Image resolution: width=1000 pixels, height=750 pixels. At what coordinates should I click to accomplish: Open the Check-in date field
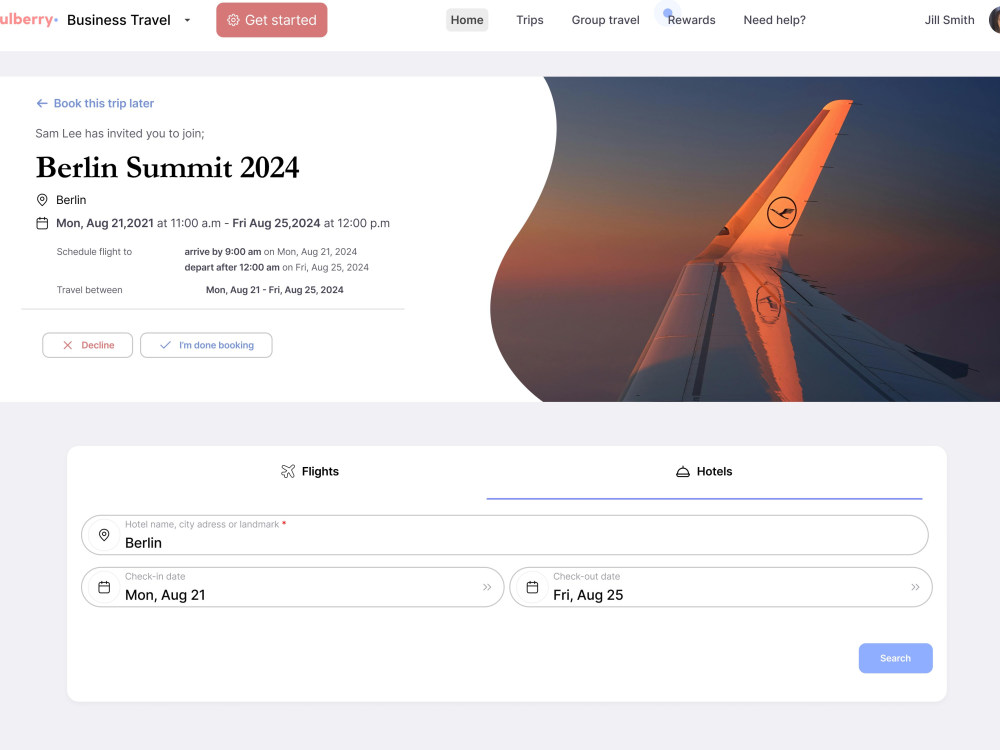(x=293, y=587)
